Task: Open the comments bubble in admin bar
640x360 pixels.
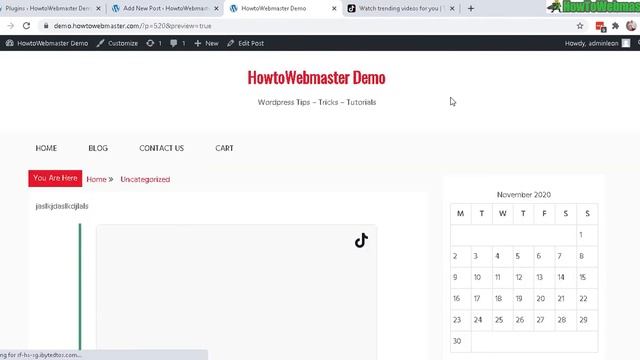Action: click(178, 43)
